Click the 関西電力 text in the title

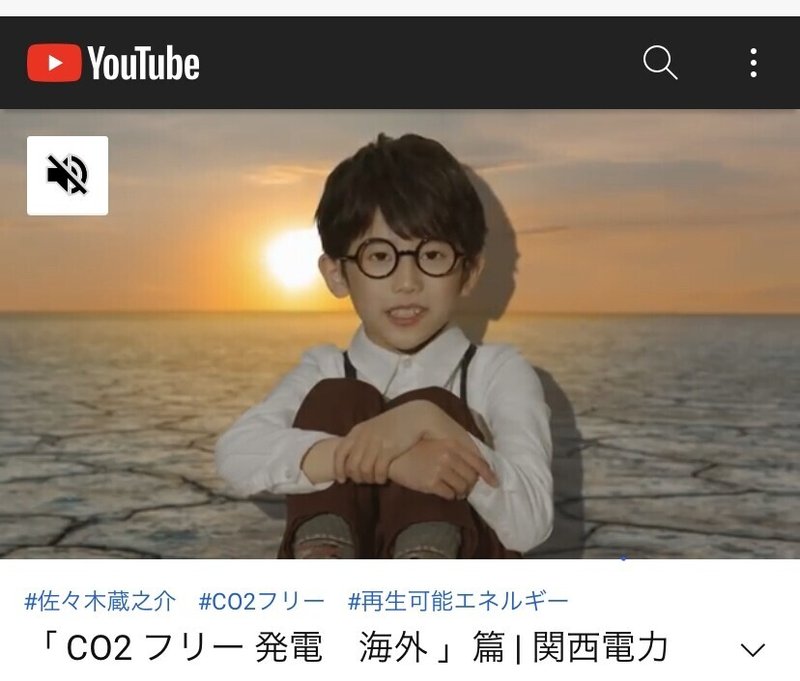(601, 648)
